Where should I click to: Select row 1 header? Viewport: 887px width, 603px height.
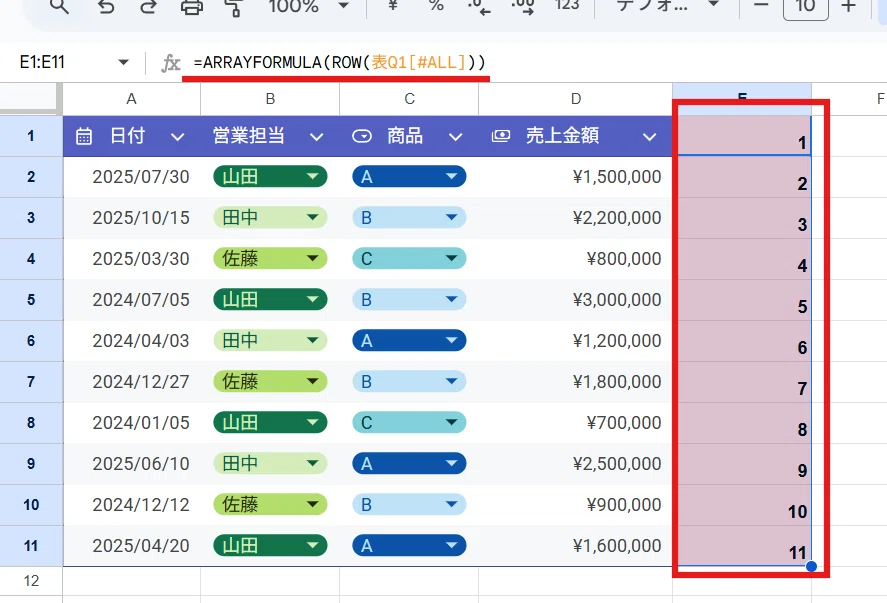point(31,136)
